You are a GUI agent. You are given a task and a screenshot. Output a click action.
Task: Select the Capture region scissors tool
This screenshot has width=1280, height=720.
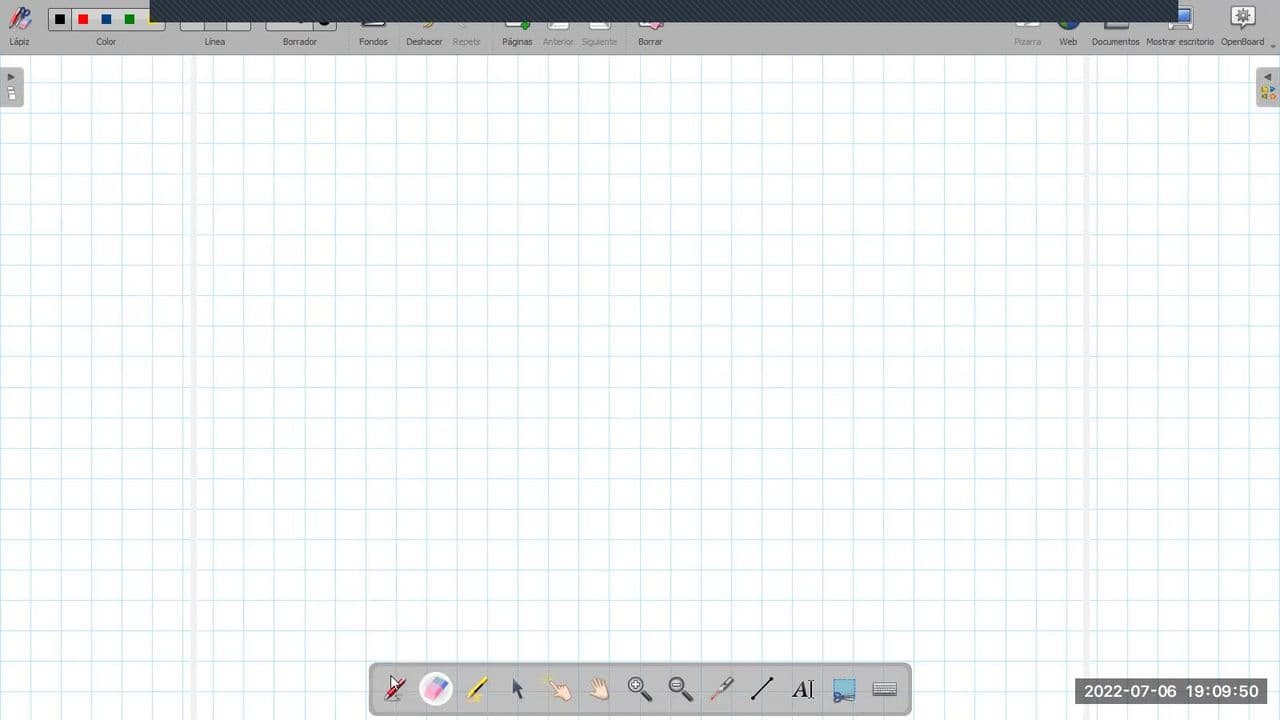coord(844,690)
